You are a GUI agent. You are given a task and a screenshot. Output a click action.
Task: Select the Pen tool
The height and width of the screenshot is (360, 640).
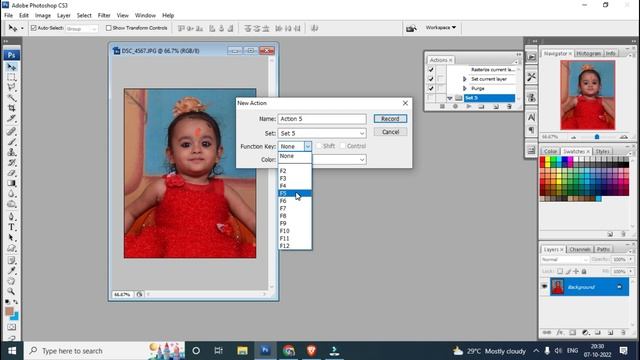11,217
